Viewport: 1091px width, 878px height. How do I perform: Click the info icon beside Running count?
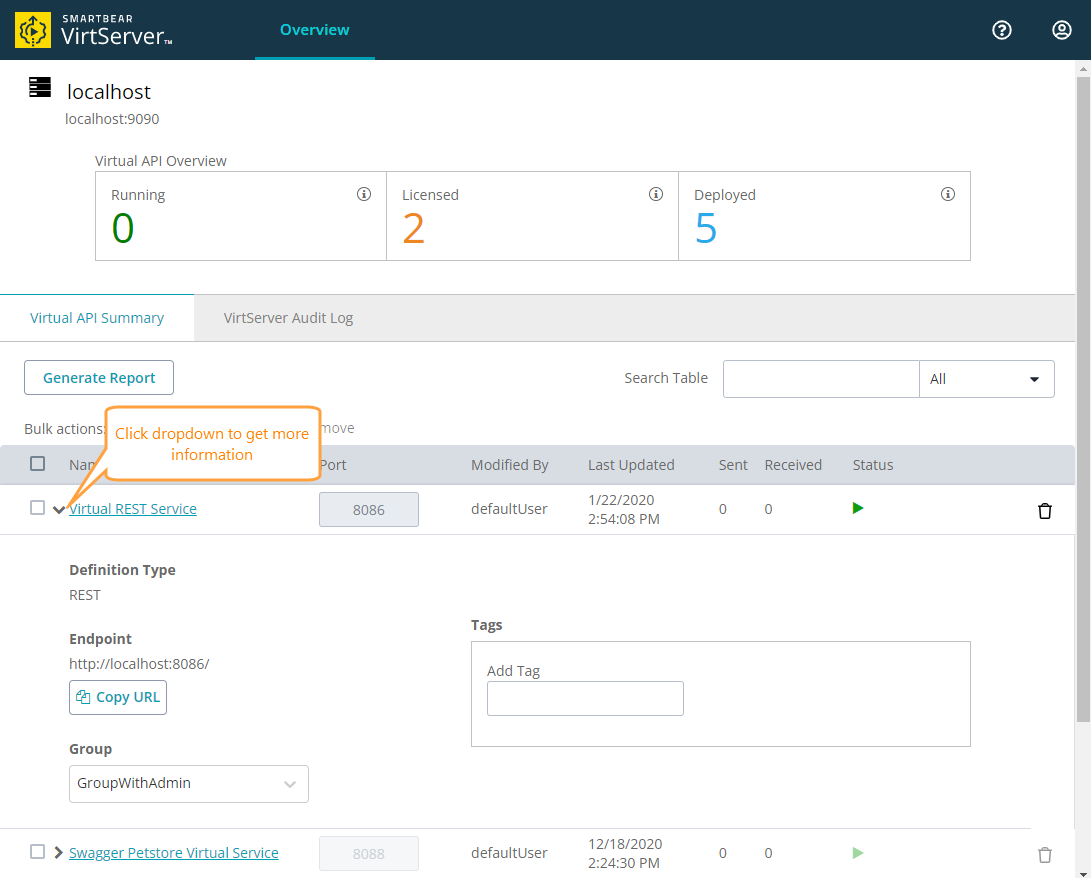coord(364,194)
